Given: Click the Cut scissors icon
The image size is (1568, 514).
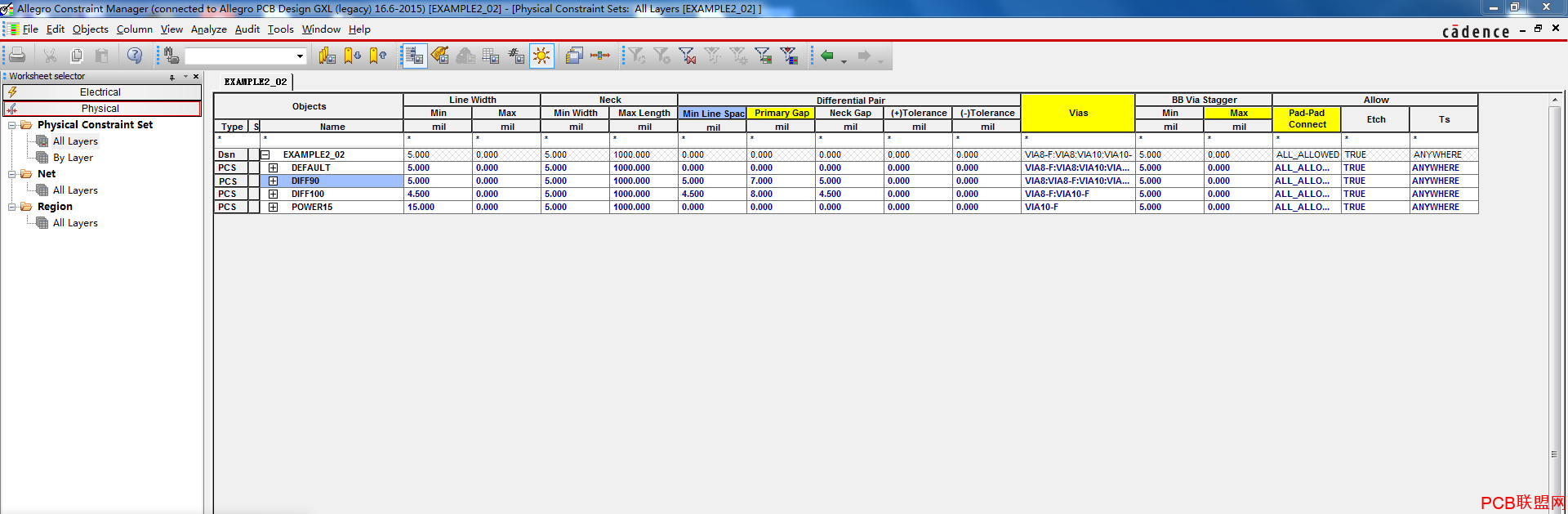Looking at the screenshot, I should point(50,56).
